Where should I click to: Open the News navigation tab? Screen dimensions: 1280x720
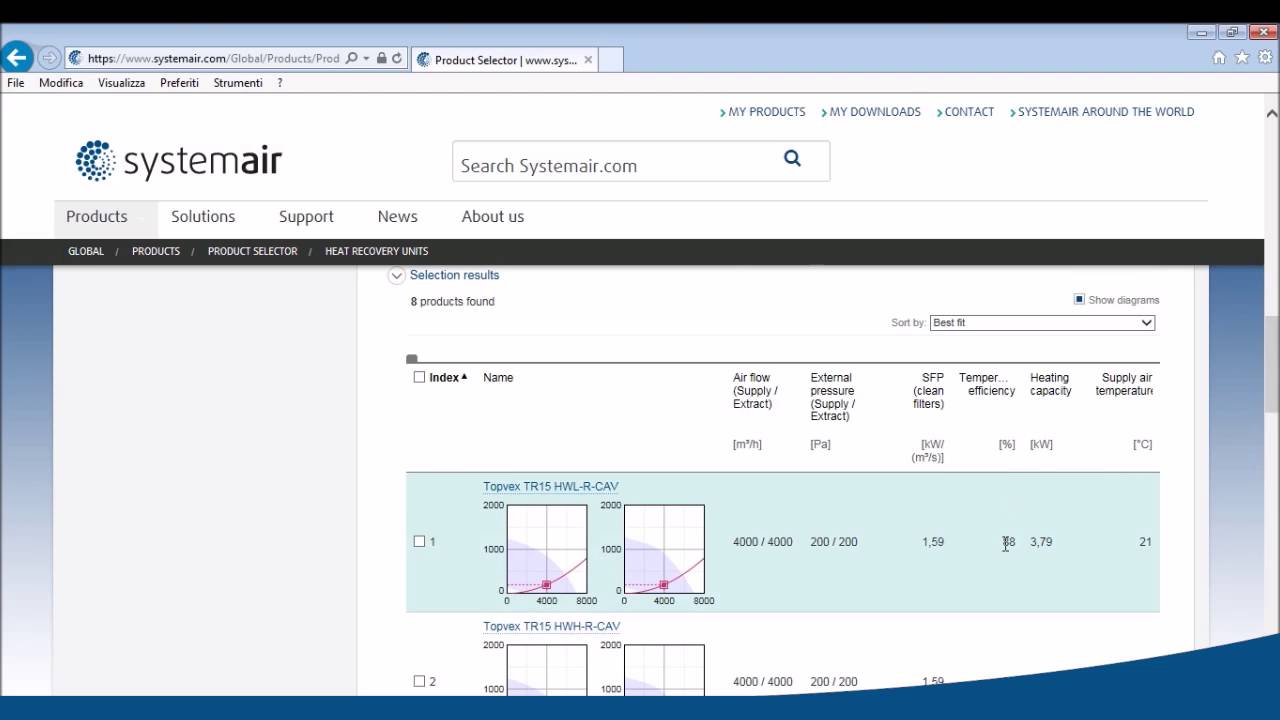point(397,217)
